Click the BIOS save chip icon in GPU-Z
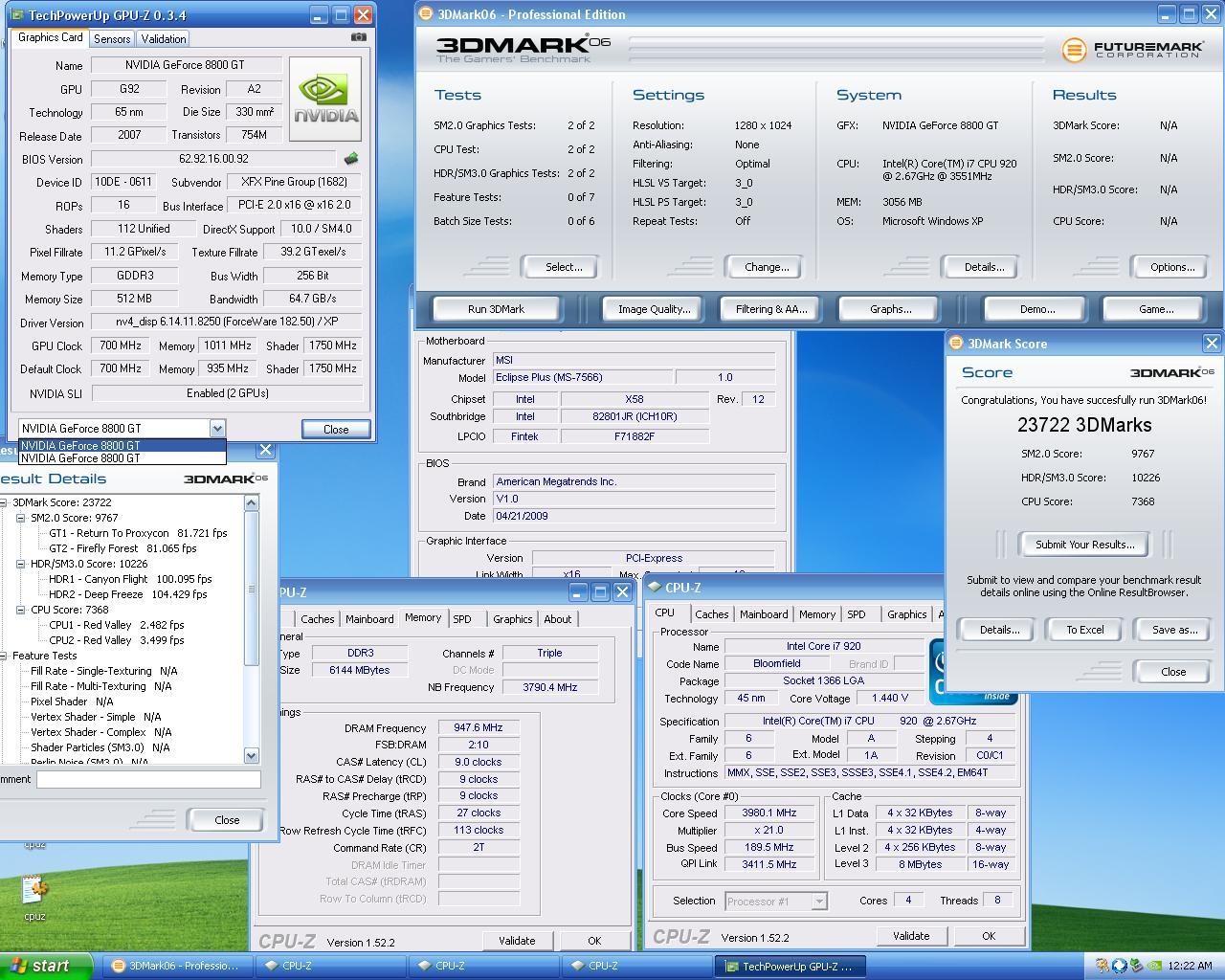Image resolution: width=1225 pixels, height=980 pixels. (351, 159)
